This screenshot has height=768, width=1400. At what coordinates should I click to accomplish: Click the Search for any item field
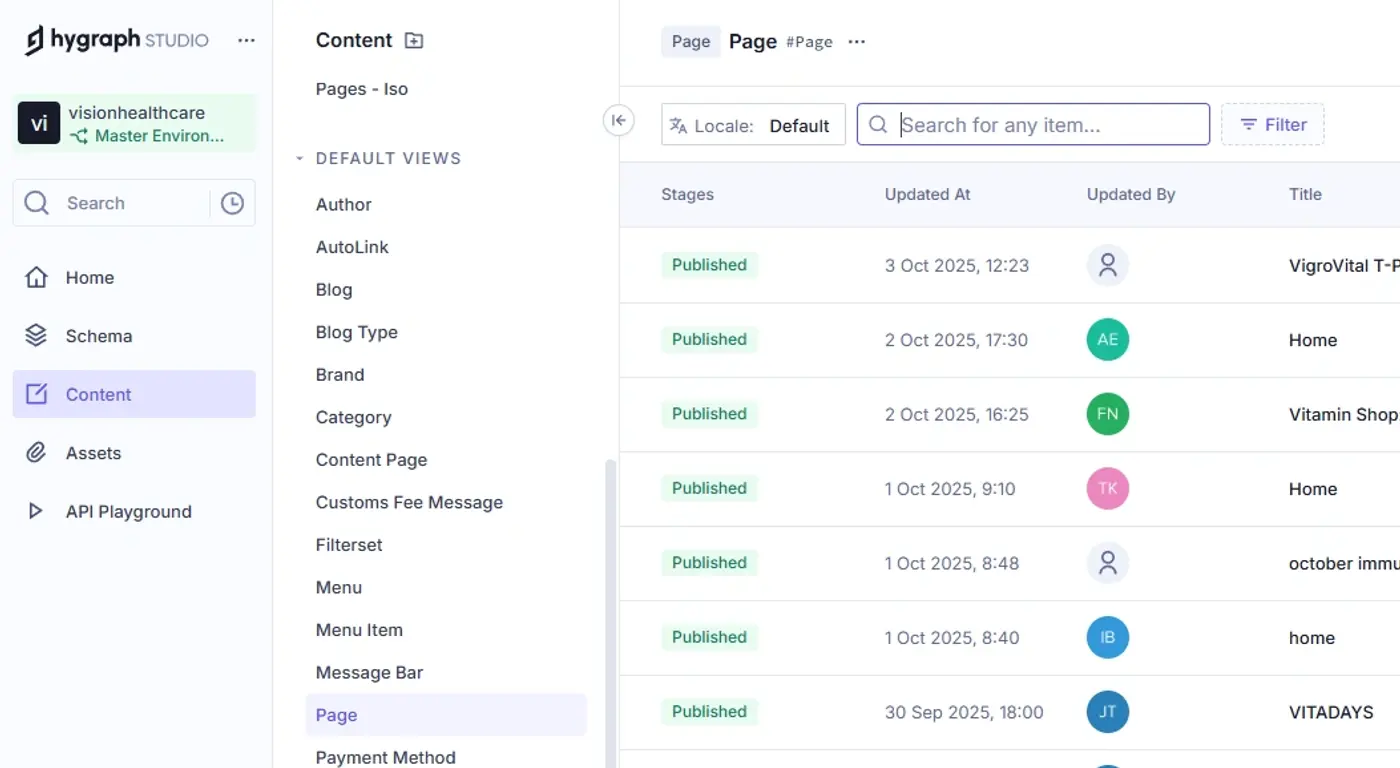[x=1033, y=125]
